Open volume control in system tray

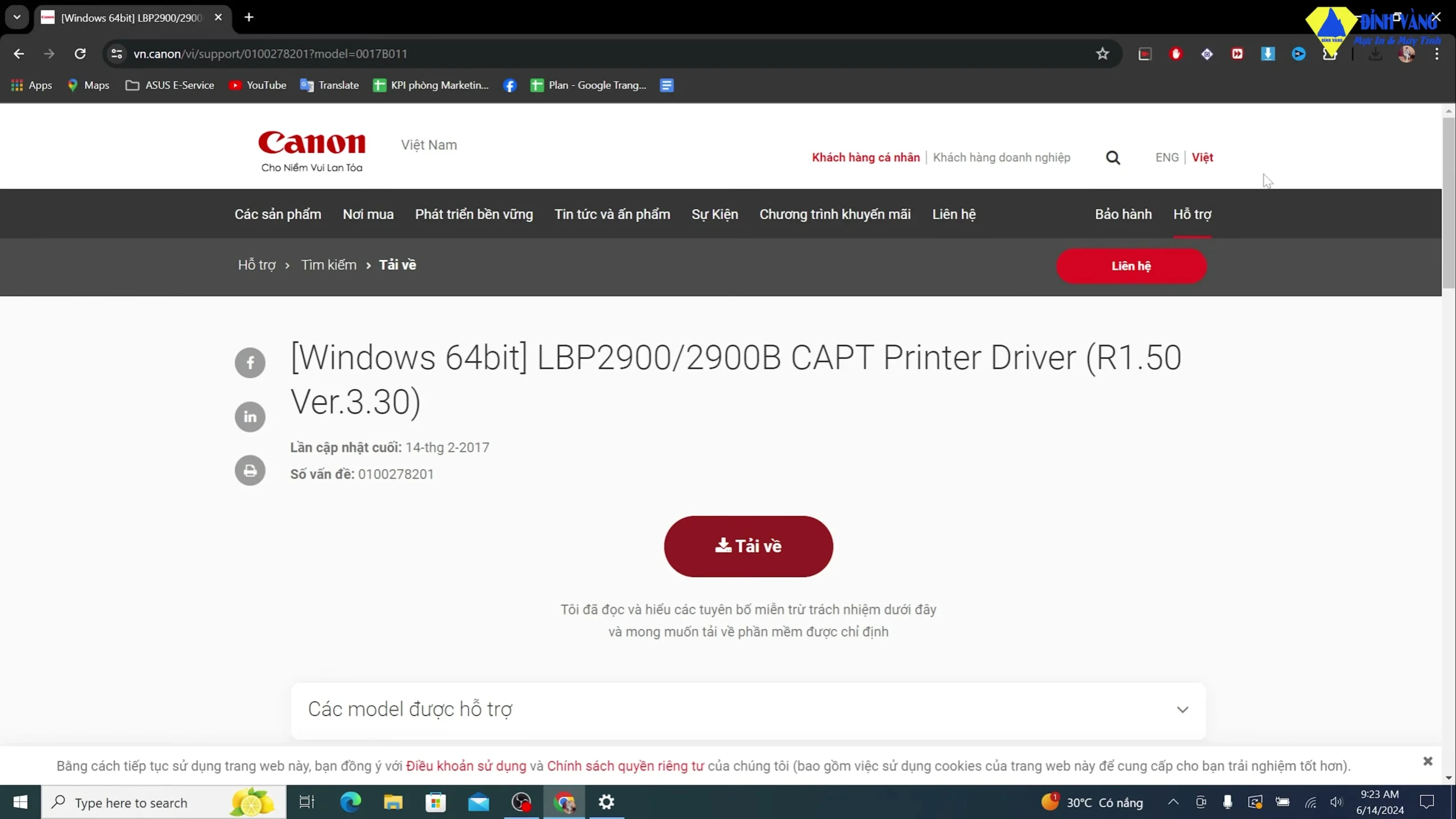click(x=1336, y=802)
